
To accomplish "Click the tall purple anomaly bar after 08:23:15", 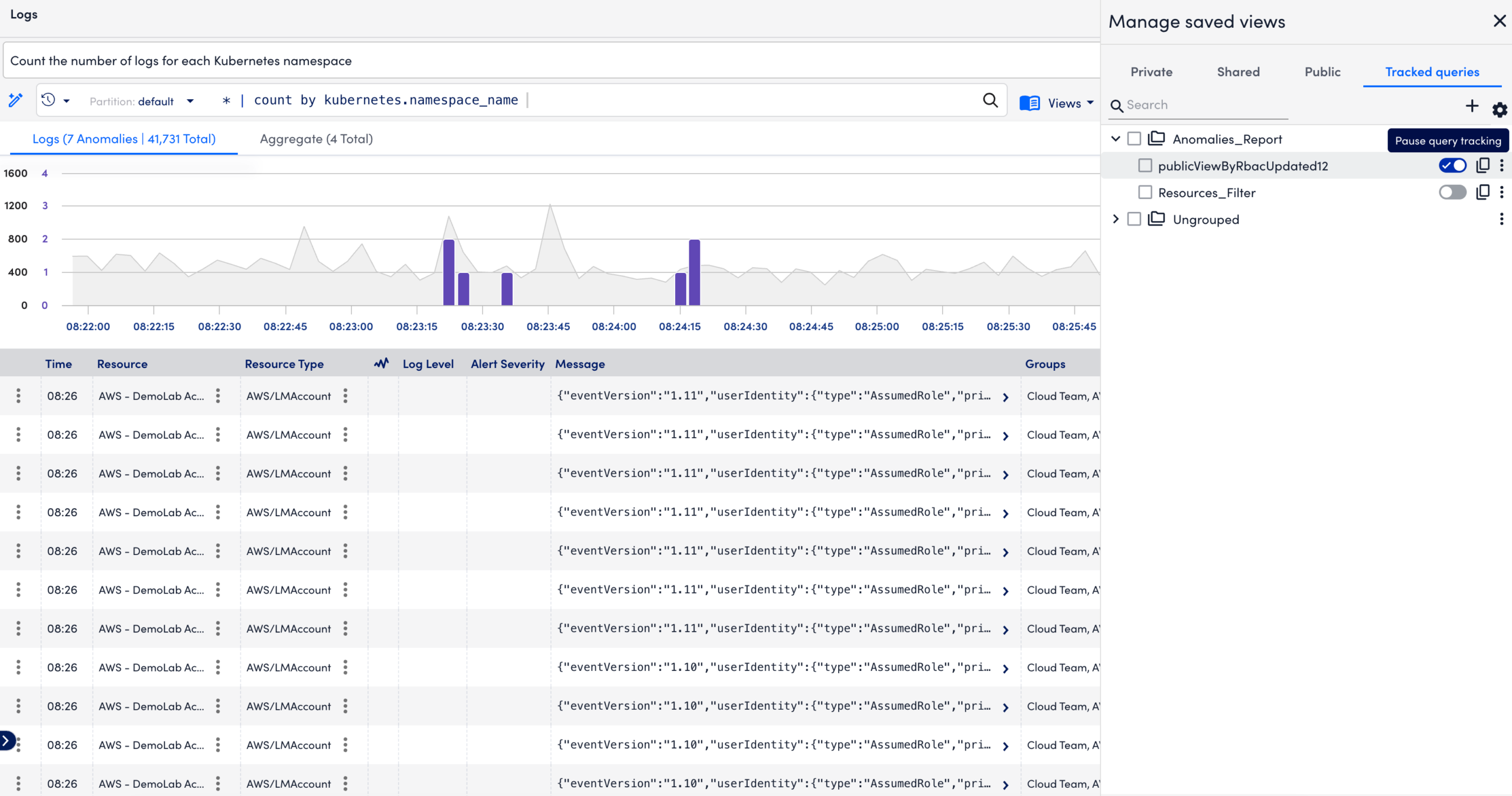I will (449, 272).
